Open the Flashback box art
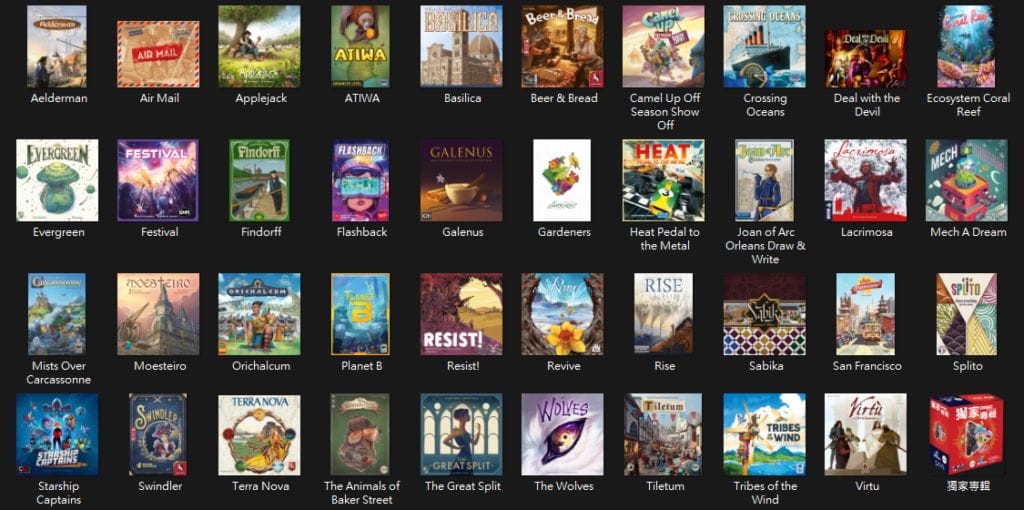This screenshot has width=1024, height=510. 360,180
